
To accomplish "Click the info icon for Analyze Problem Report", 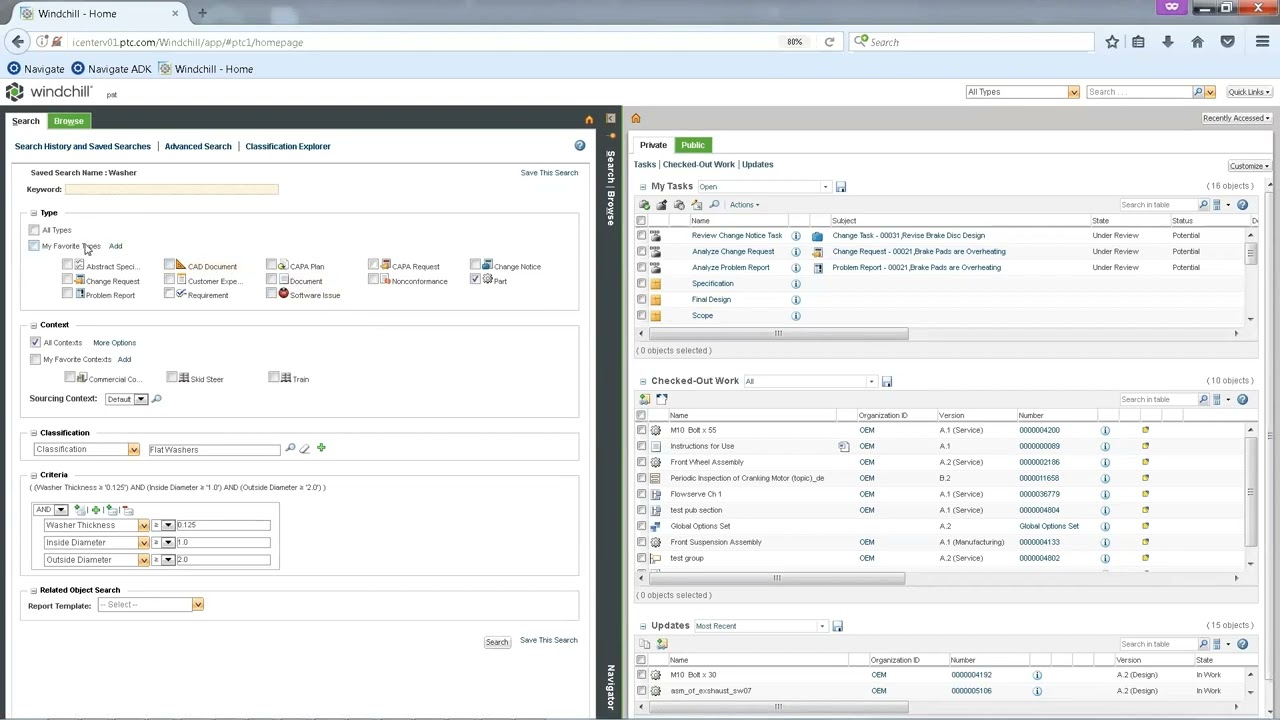I will point(796,268).
